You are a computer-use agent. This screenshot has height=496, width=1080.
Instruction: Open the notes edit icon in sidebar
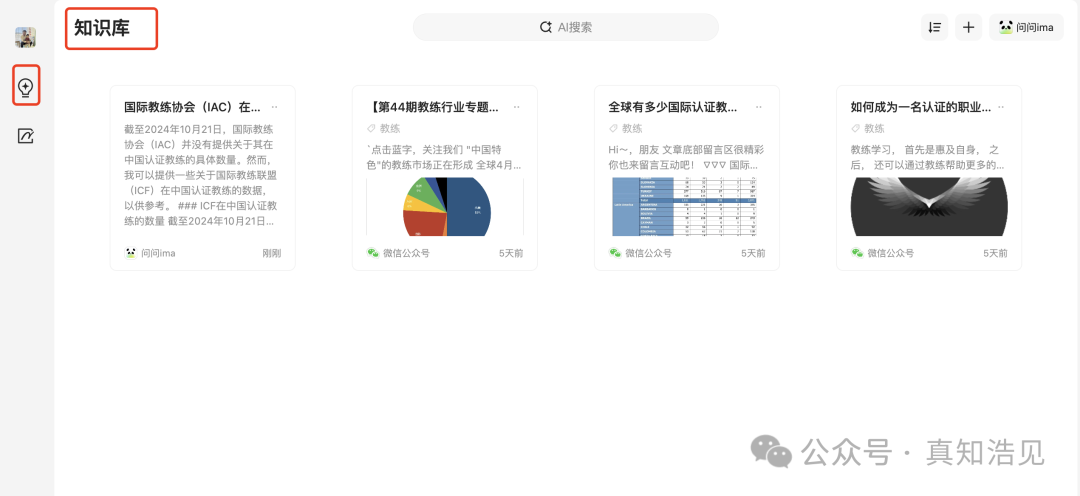(25, 136)
